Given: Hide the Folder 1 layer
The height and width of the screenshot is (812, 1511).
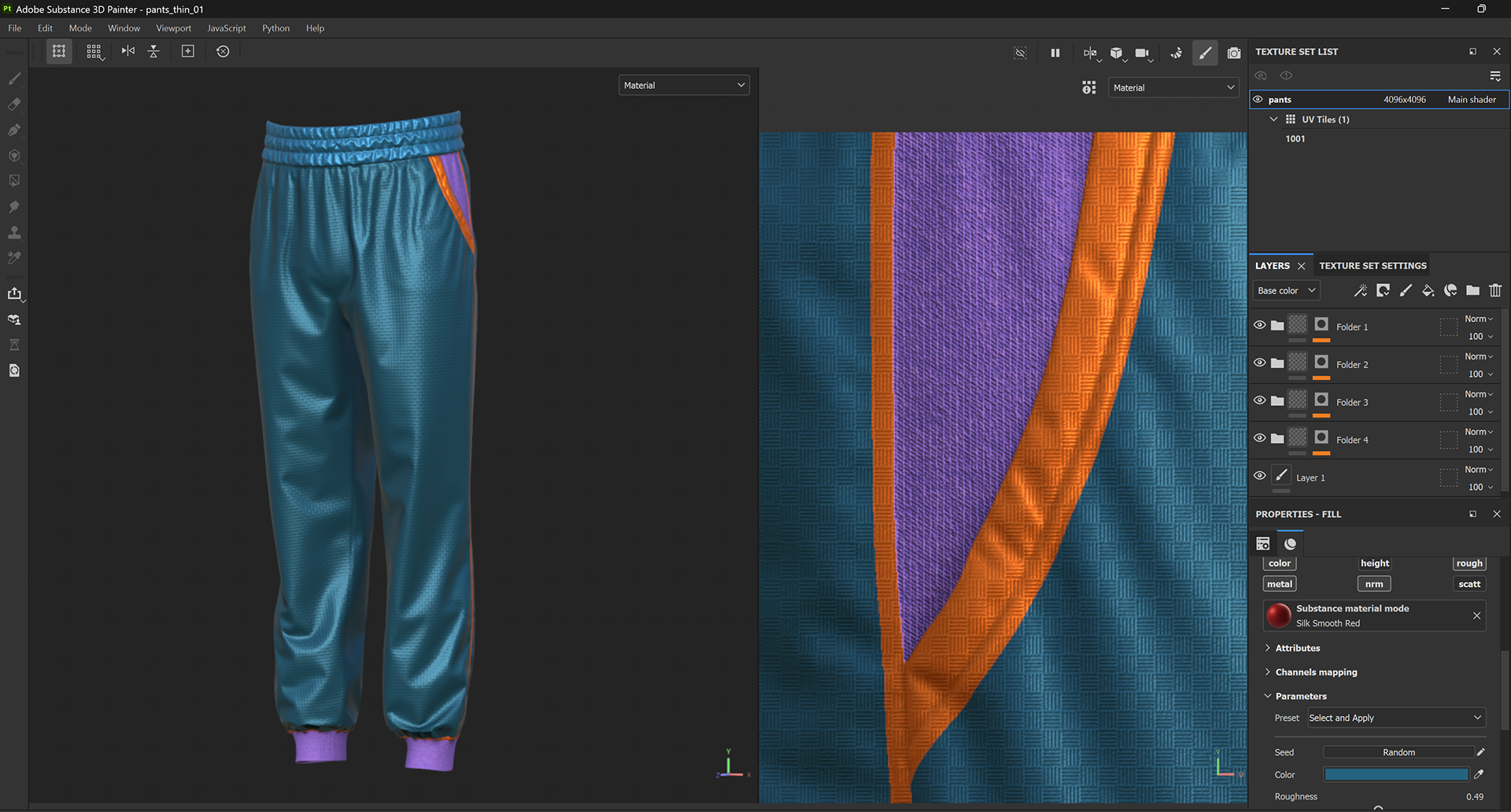Looking at the screenshot, I should (1260, 325).
